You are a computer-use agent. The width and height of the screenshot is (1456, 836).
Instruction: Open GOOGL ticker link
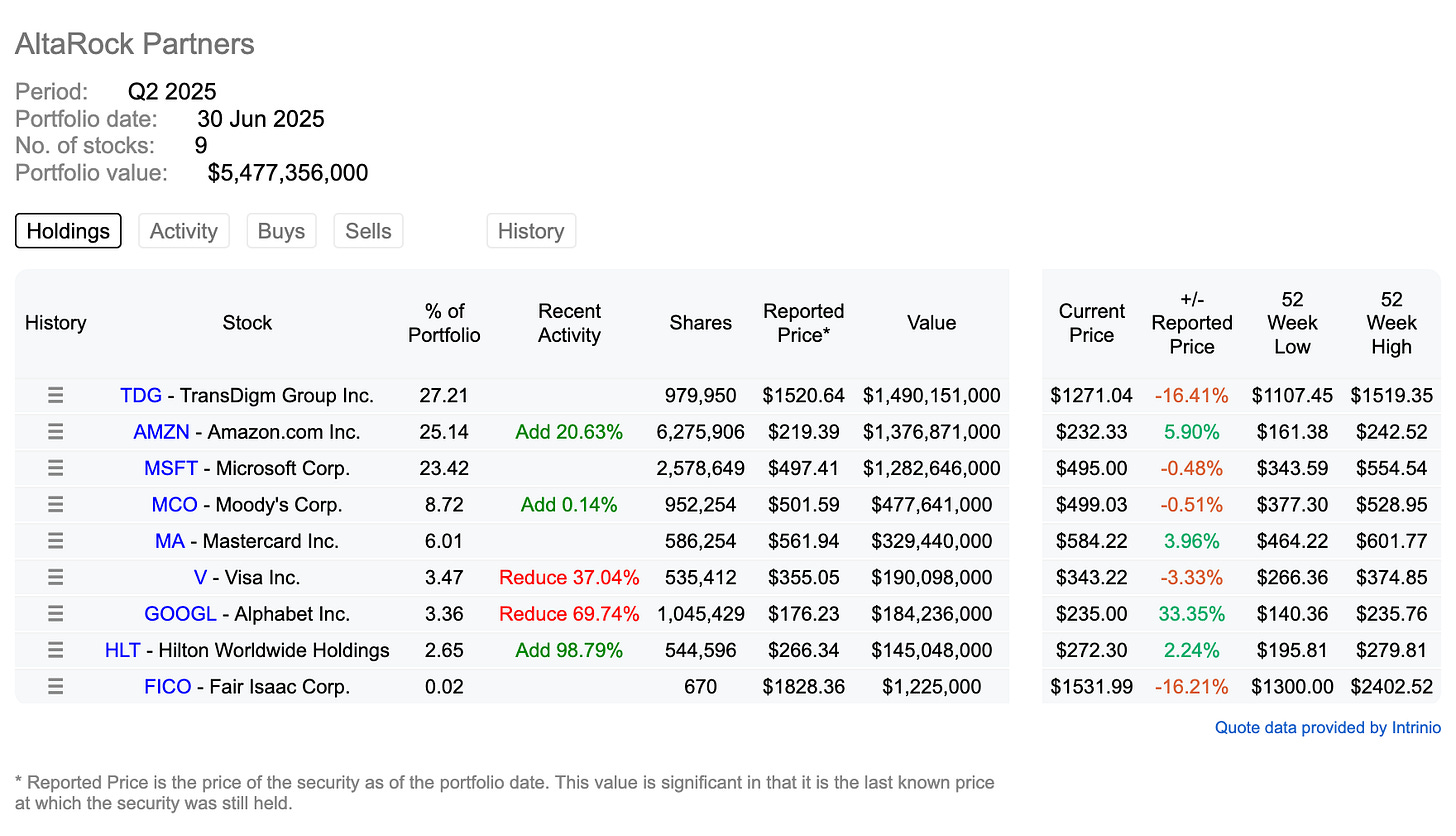(x=180, y=614)
